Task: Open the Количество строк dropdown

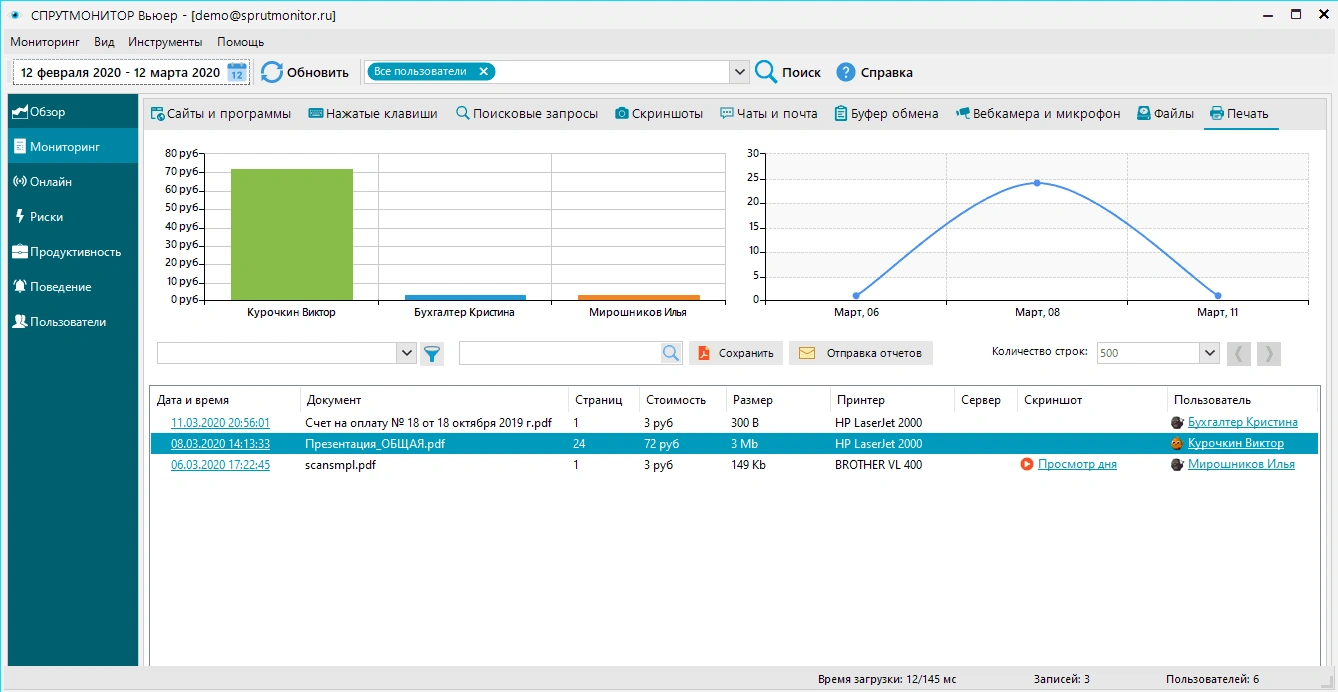Action: click(x=1209, y=353)
